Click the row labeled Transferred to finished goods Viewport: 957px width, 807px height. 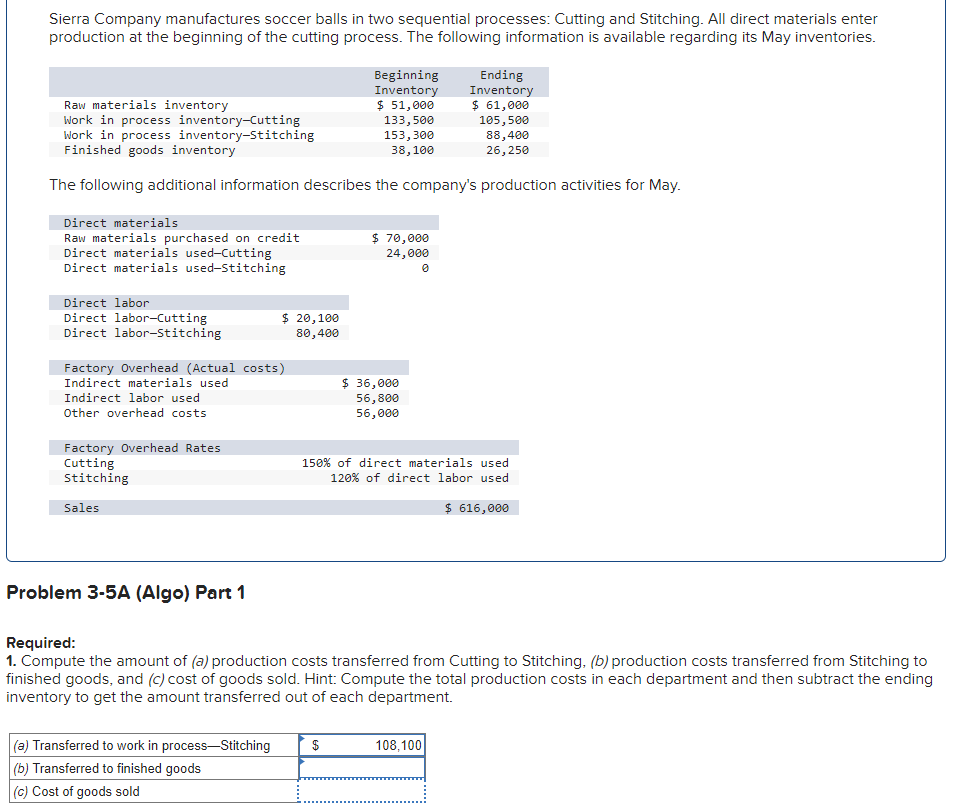(x=130, y=766)
